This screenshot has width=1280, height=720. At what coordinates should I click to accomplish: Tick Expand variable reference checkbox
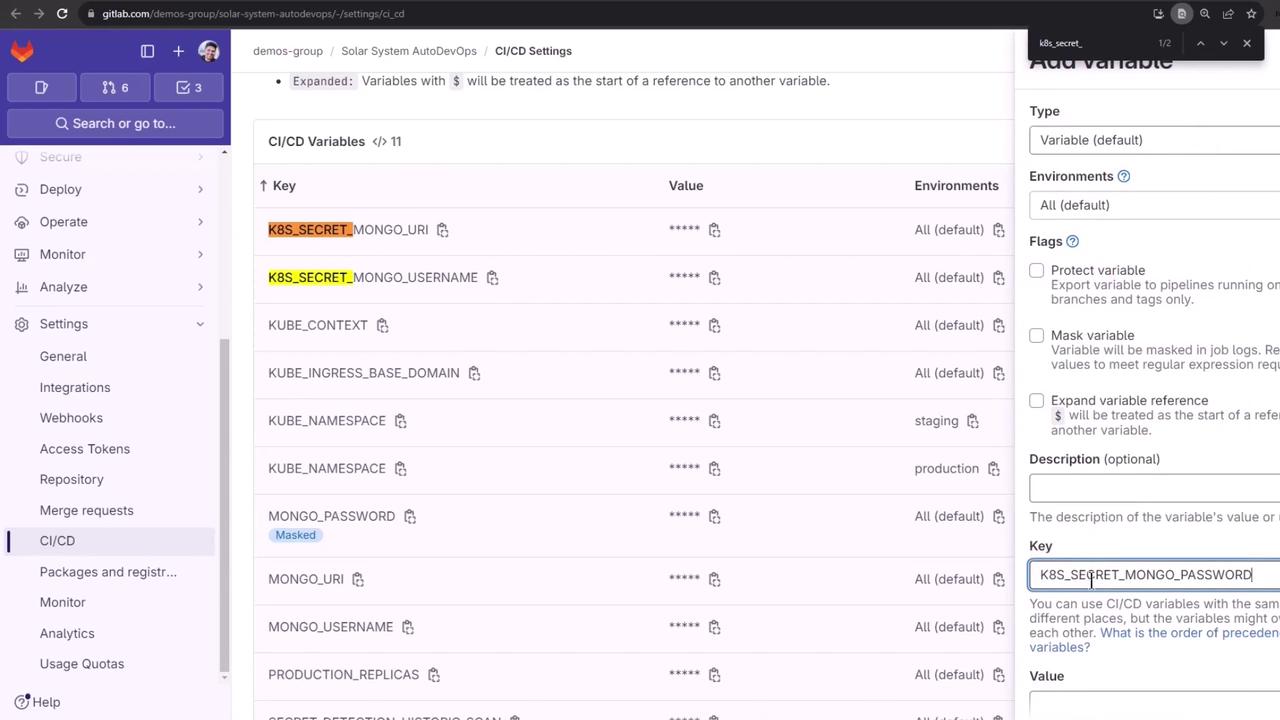1037,401
